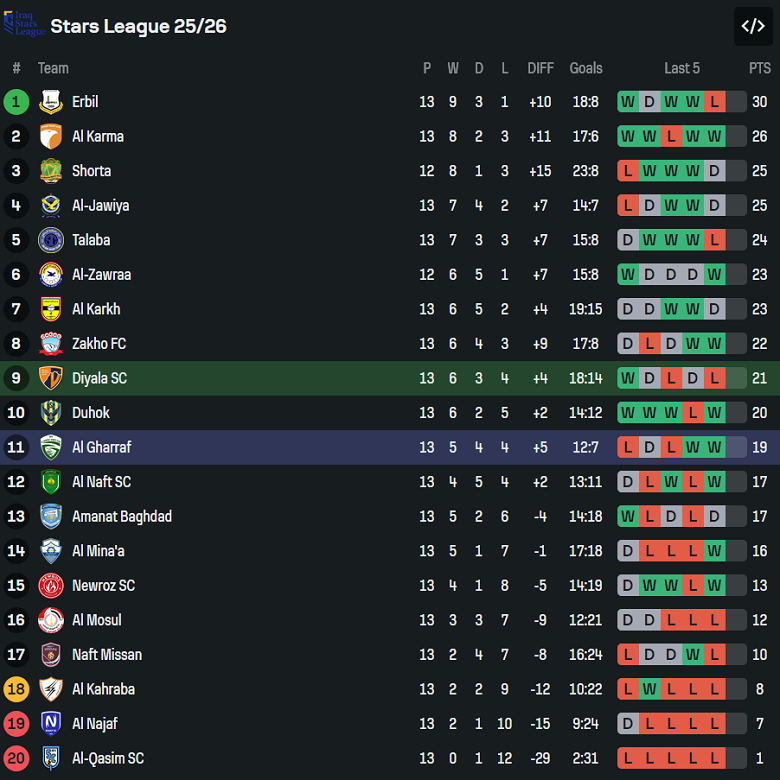Select the Al Gharraf team row name
780x780 pixels.
[x=101, y=447]
